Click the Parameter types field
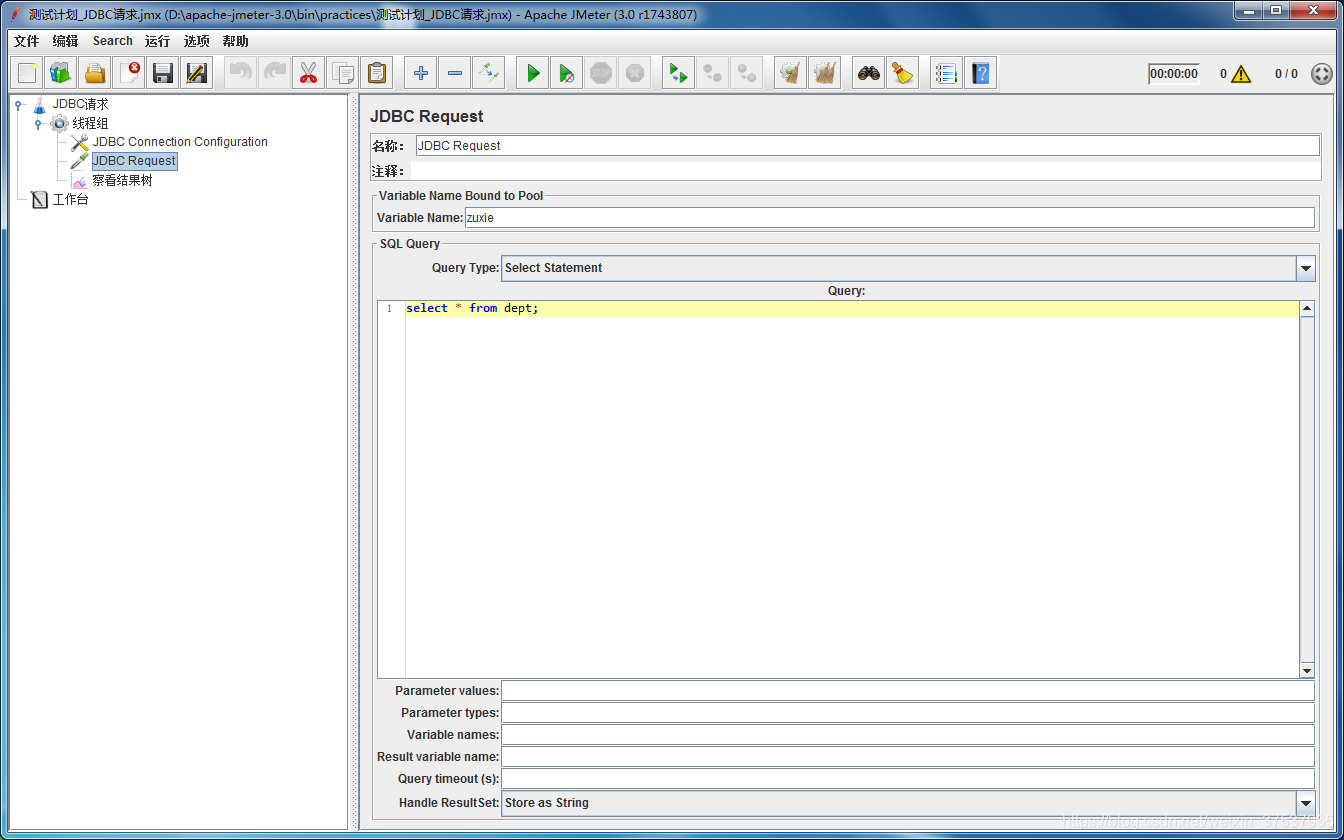The image size is (1344, 840). [x=908, y=713]
